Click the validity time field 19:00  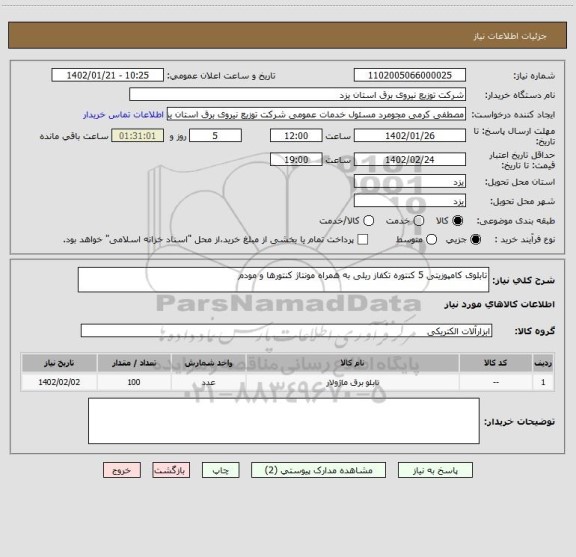pos(296,159)
